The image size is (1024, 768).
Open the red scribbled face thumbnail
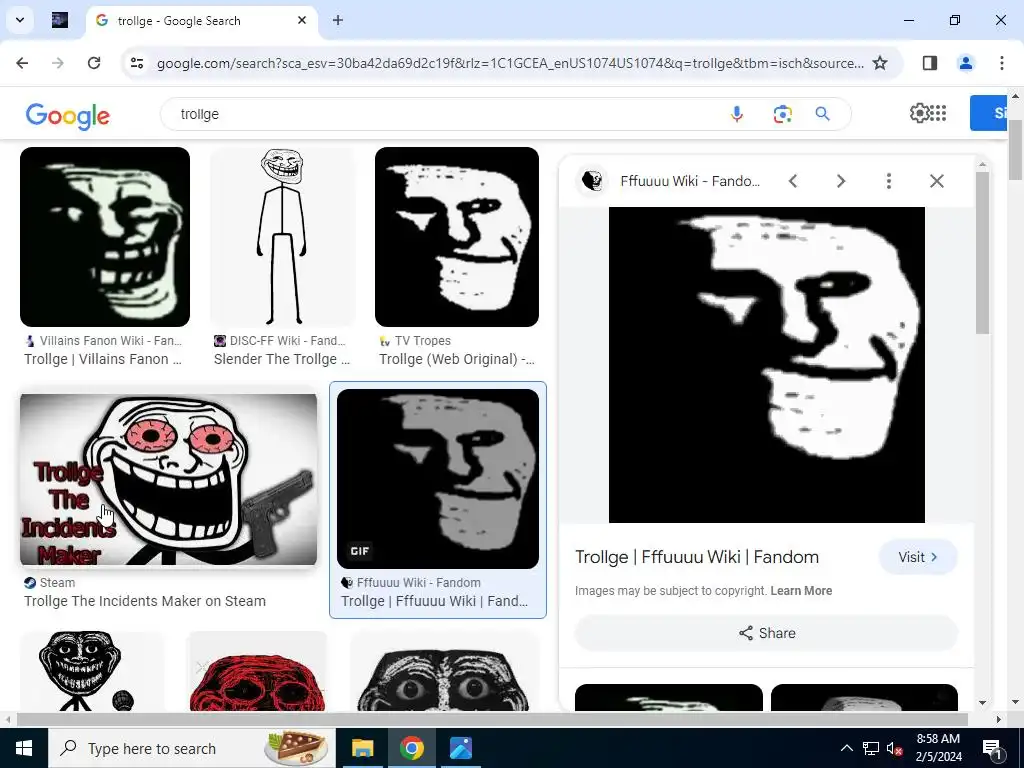pos(257,671)
